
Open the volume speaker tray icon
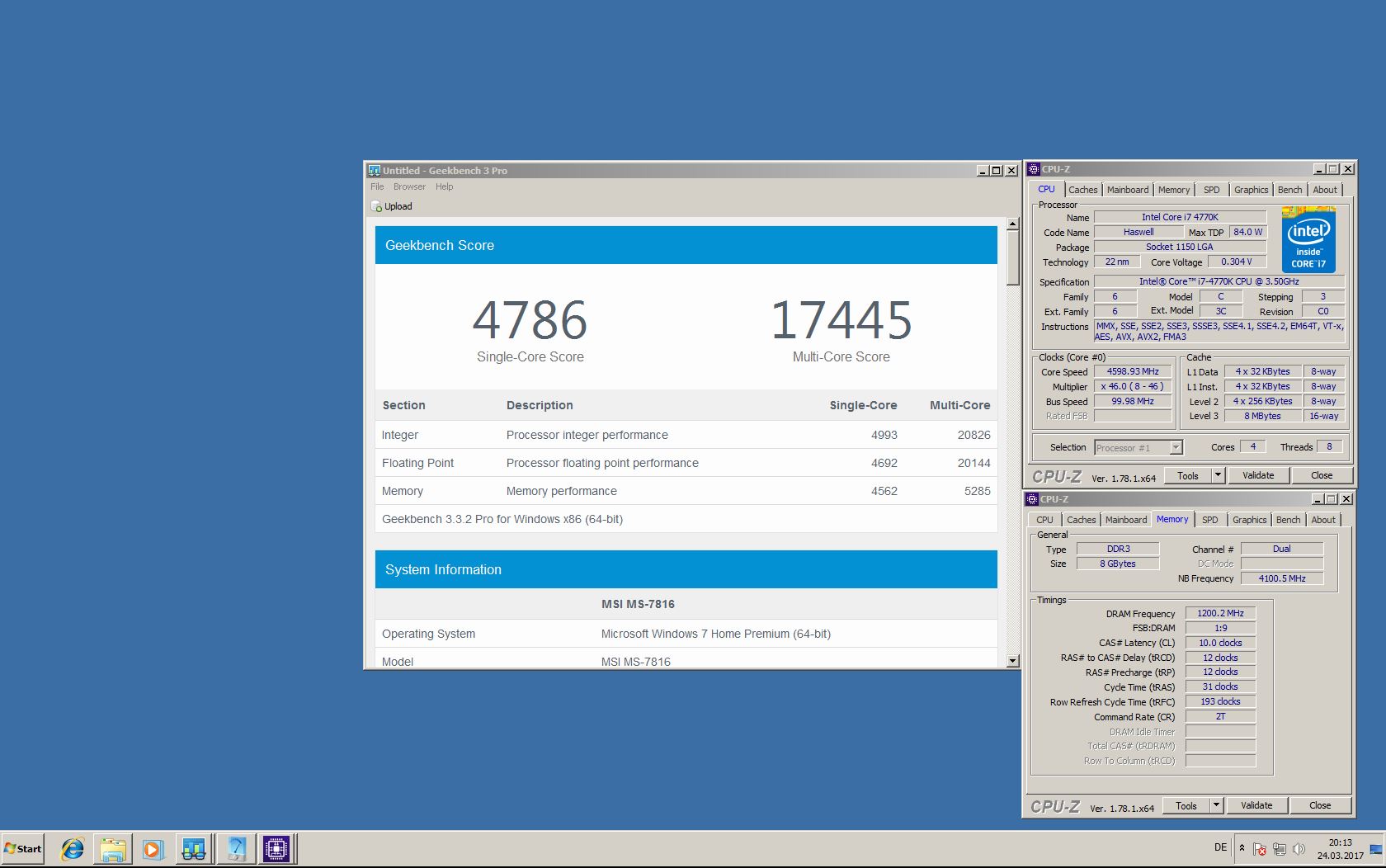pyautogui.click(x=1299, y=849)
